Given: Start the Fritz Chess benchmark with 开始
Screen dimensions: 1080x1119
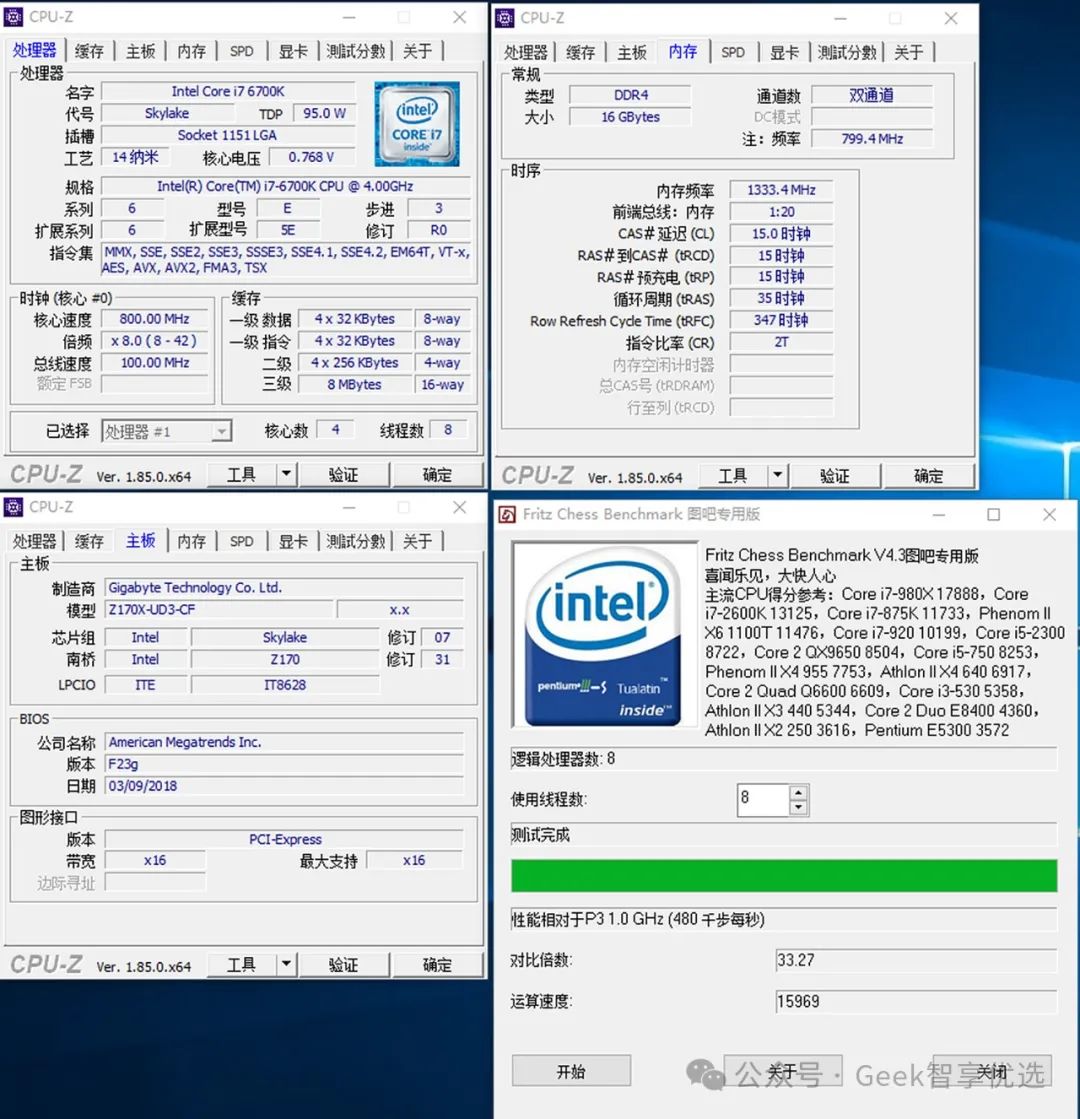Looking at the screenshot, I should click(571, 1070).
